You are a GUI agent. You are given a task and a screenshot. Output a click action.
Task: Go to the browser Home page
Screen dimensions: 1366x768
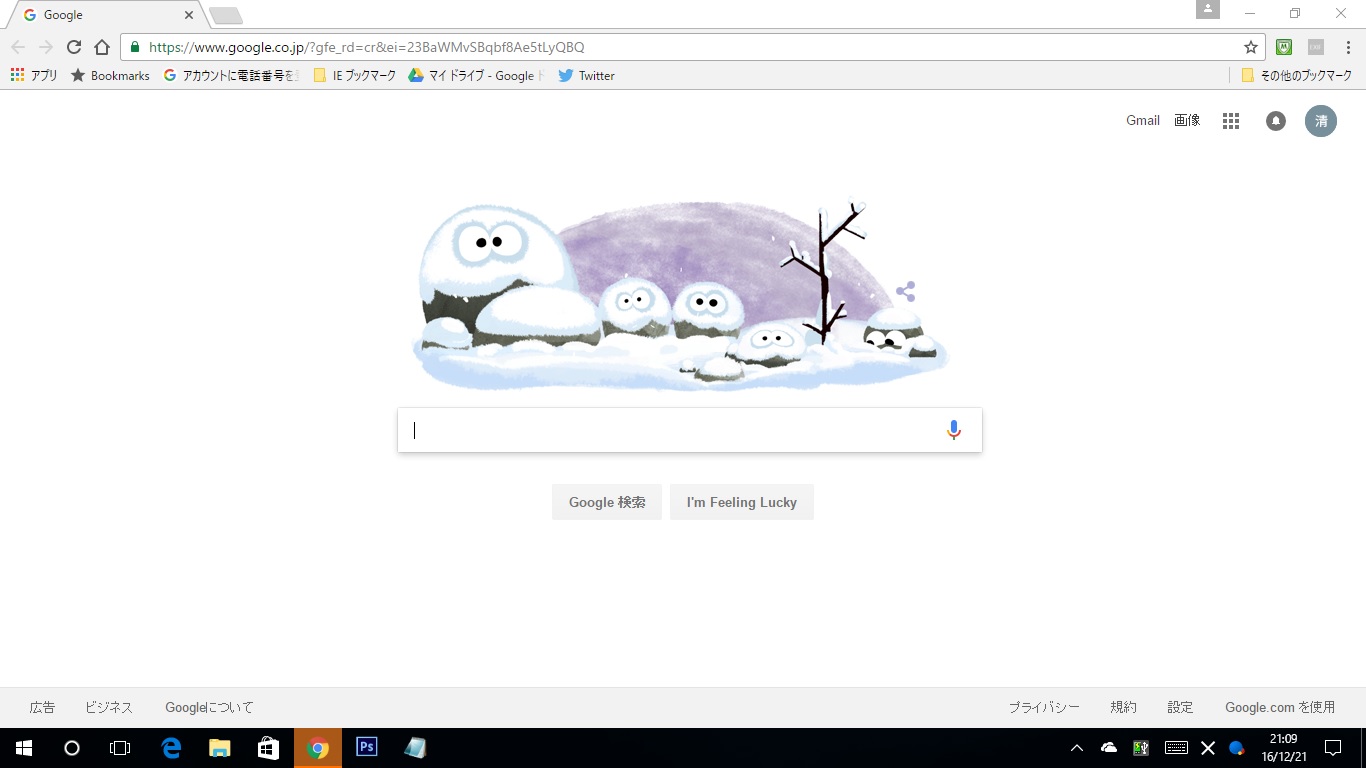point(102,47)
